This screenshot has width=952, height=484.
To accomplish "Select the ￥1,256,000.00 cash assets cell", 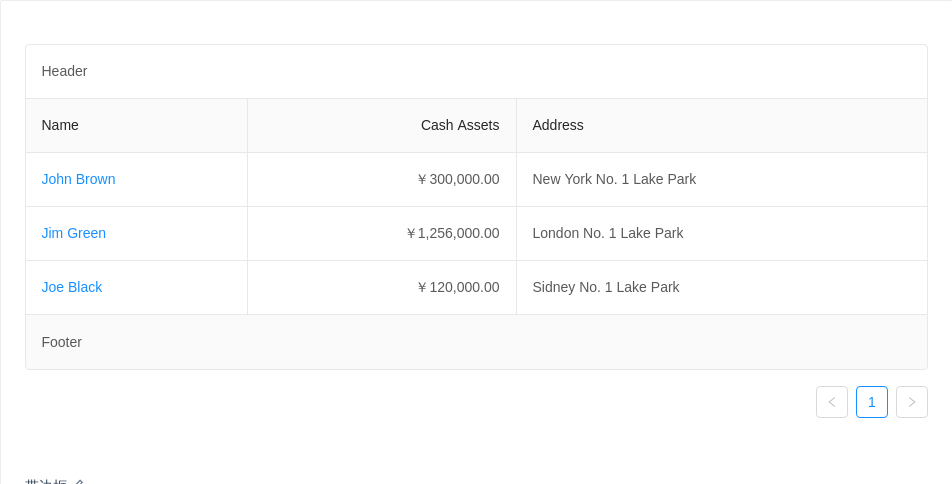I will [x=382, y=233].
